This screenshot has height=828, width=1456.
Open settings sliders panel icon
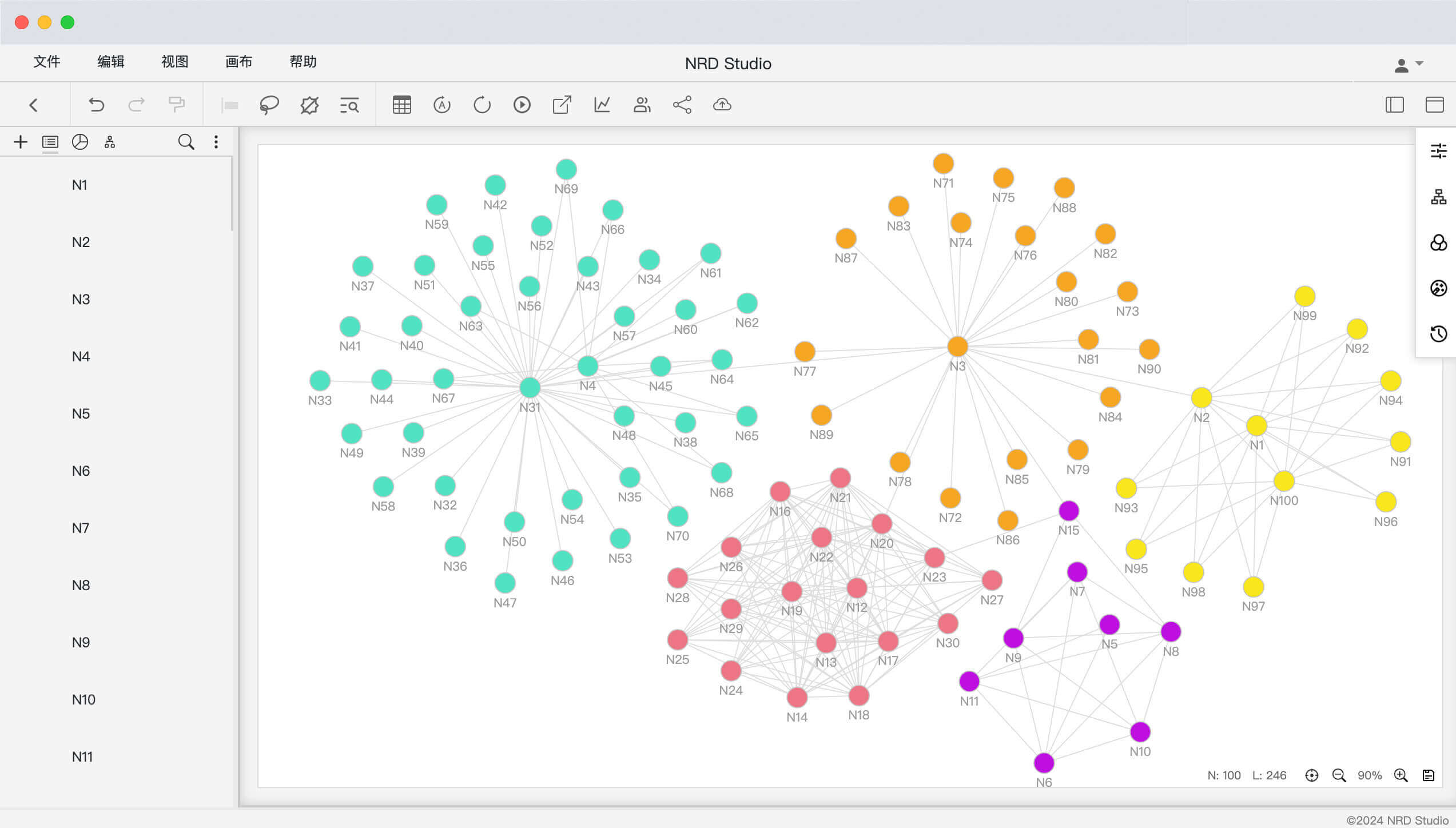click(x=1438, y=151)
